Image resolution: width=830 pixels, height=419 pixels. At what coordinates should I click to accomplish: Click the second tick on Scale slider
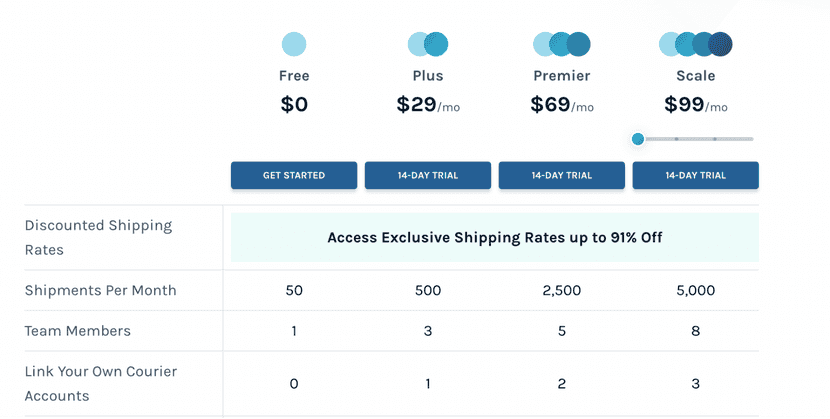pyautogui.click(x=677, y=139)
